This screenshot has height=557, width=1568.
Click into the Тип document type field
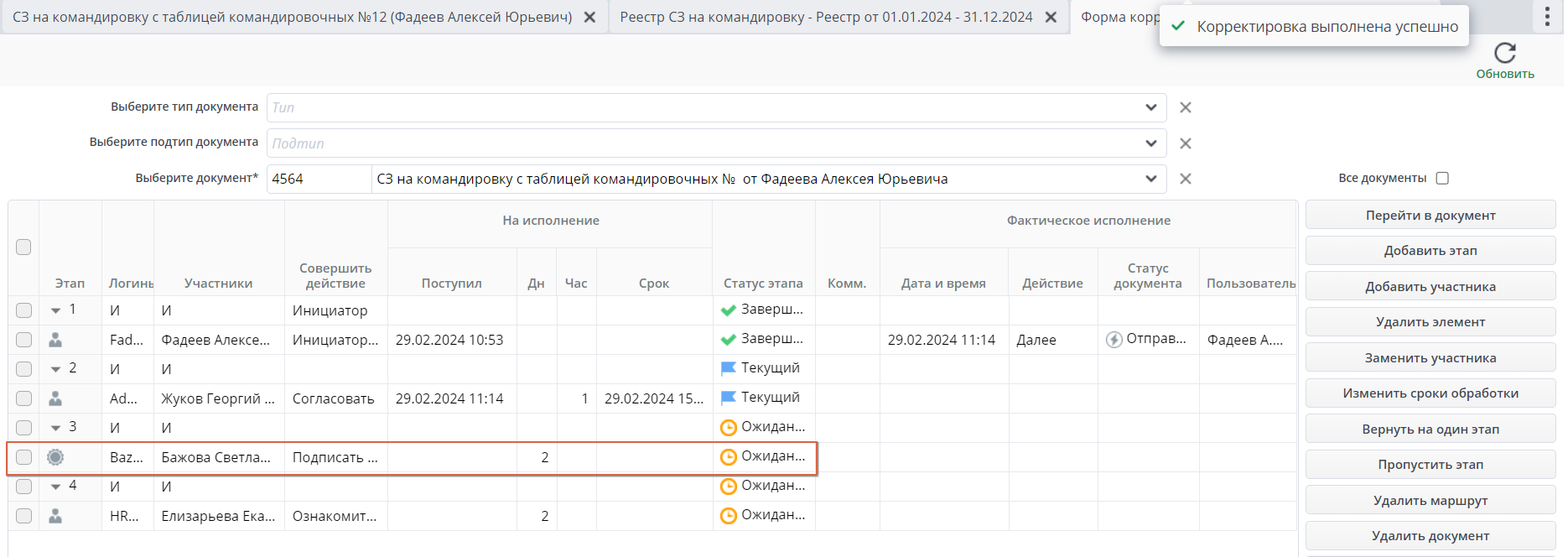[704, 107]
